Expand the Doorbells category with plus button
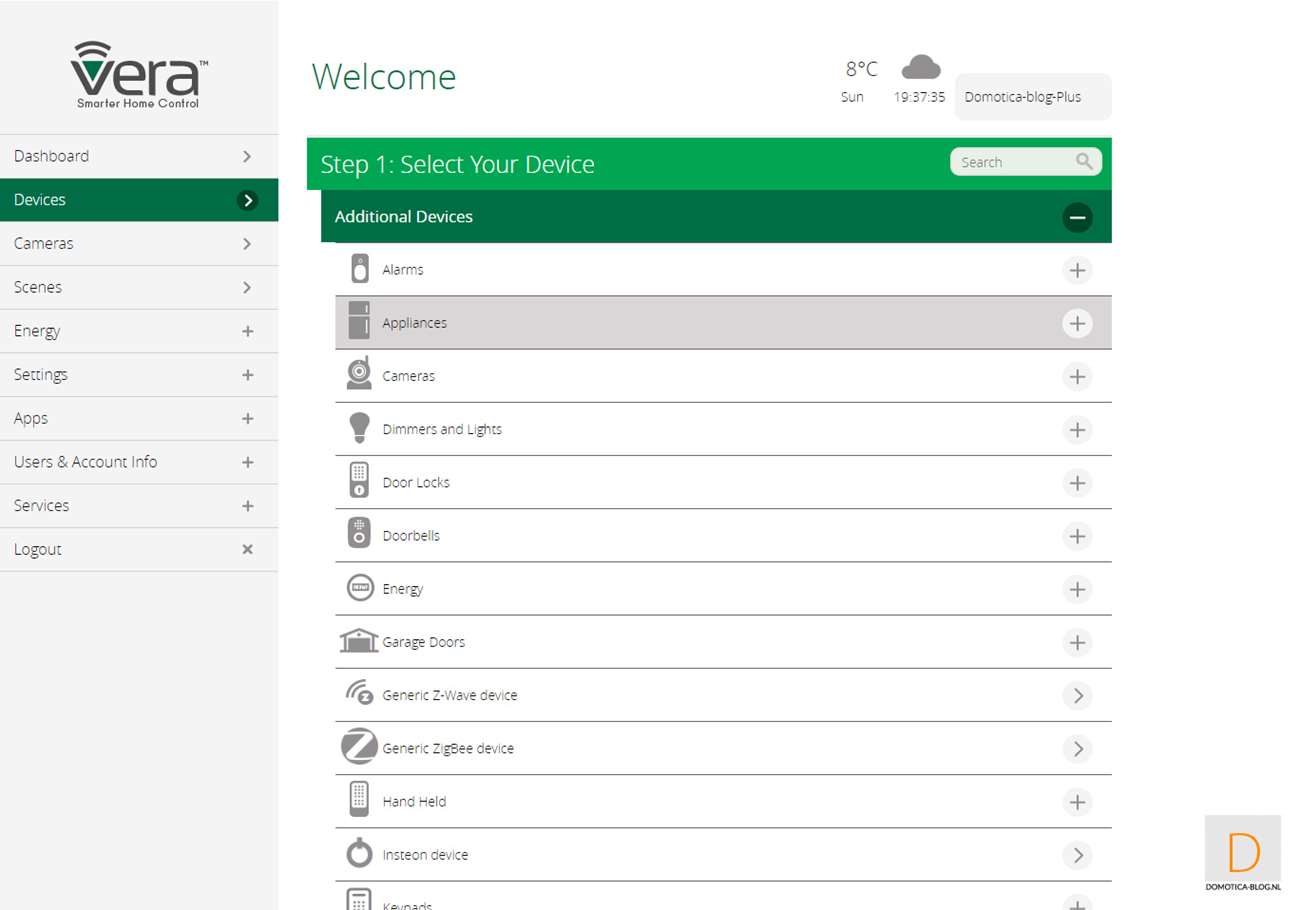The width and height of the screenshot is (1300, 910). 1077,536
